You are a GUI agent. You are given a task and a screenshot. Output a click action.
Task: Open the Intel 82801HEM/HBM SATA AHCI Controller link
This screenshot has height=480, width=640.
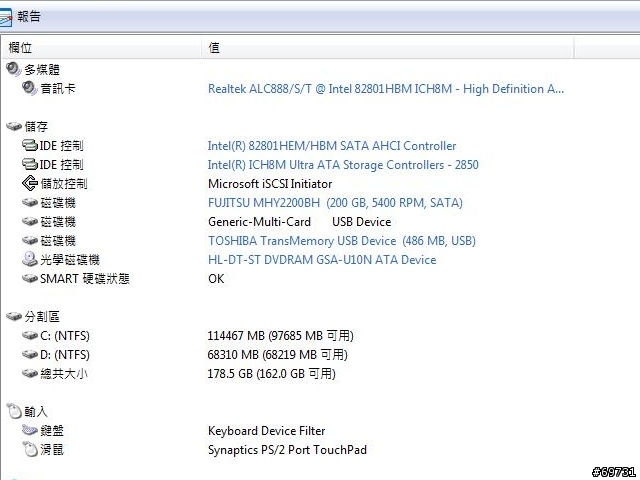click(x=332, y=146)
